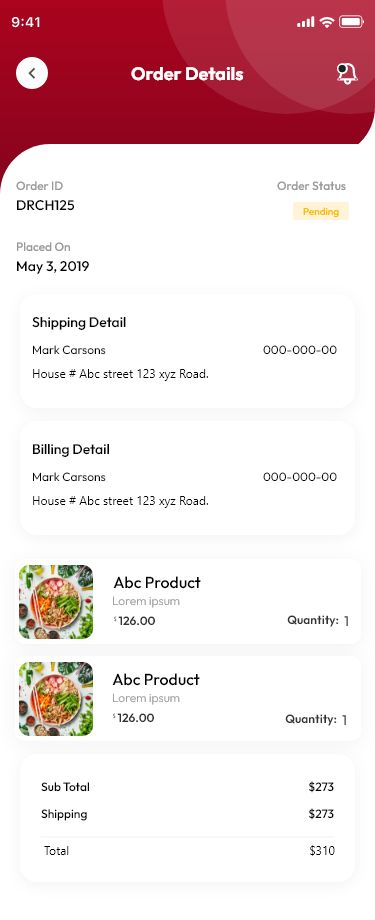
Task: Tap the cellular signal bars icon
Action: pos(306,22)
